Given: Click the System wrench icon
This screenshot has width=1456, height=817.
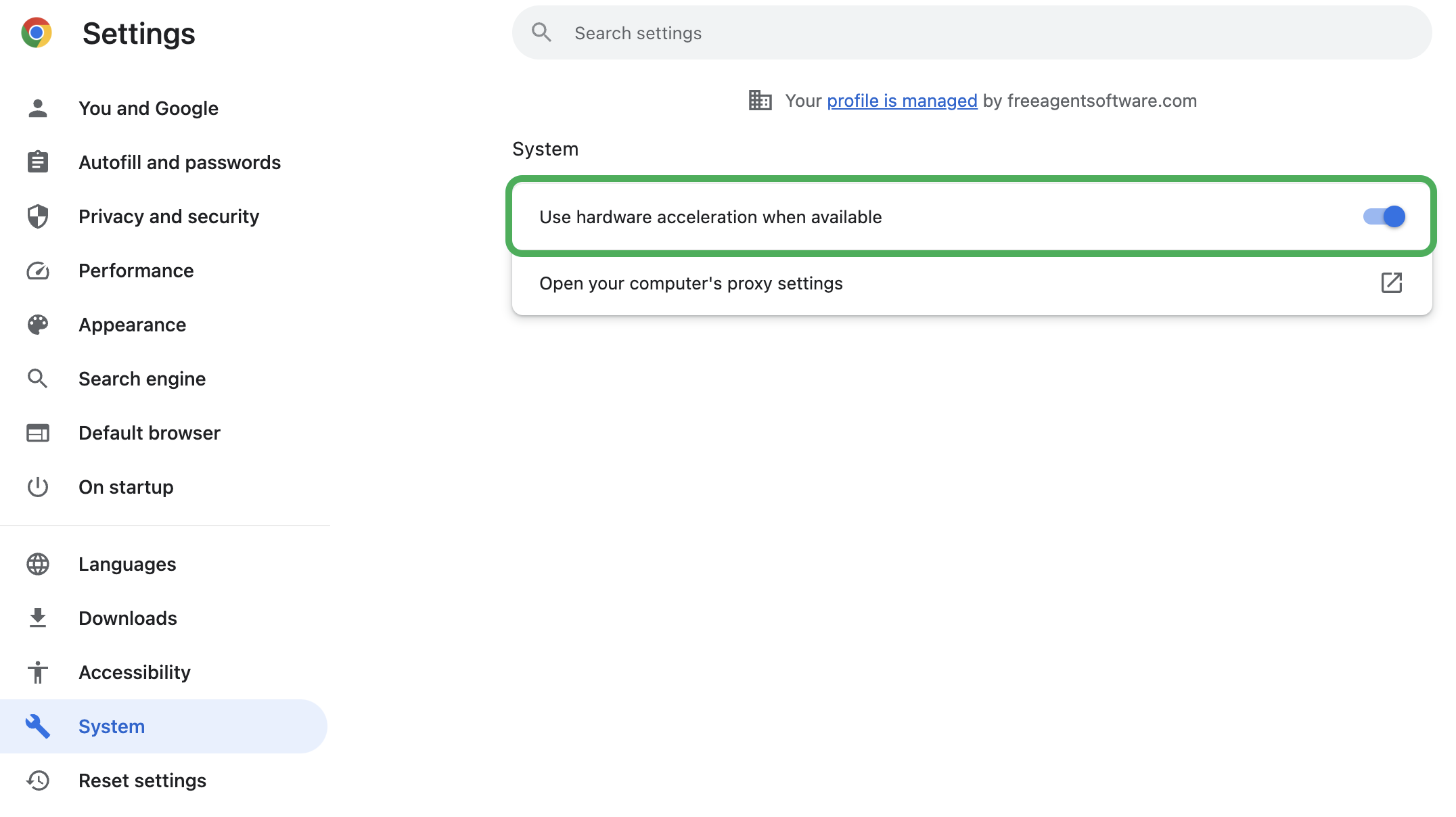Looking at the screenshot, I should tap(38, 726).
